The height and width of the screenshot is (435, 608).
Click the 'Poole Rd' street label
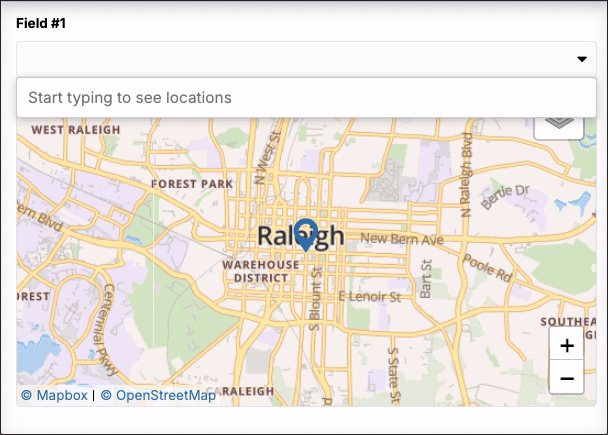[487, 268]
